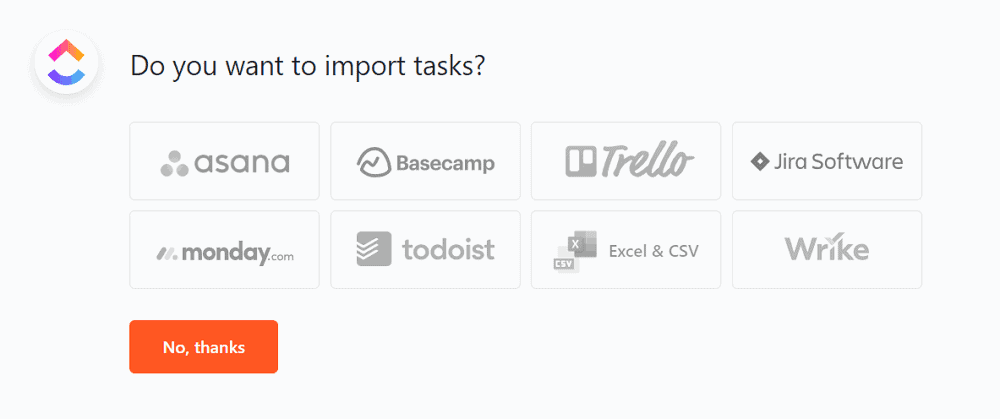Image resolution: width=1000 pixels, height=419 pixels.
Task: Import tasks from the Wrike card
Action: 827,249
